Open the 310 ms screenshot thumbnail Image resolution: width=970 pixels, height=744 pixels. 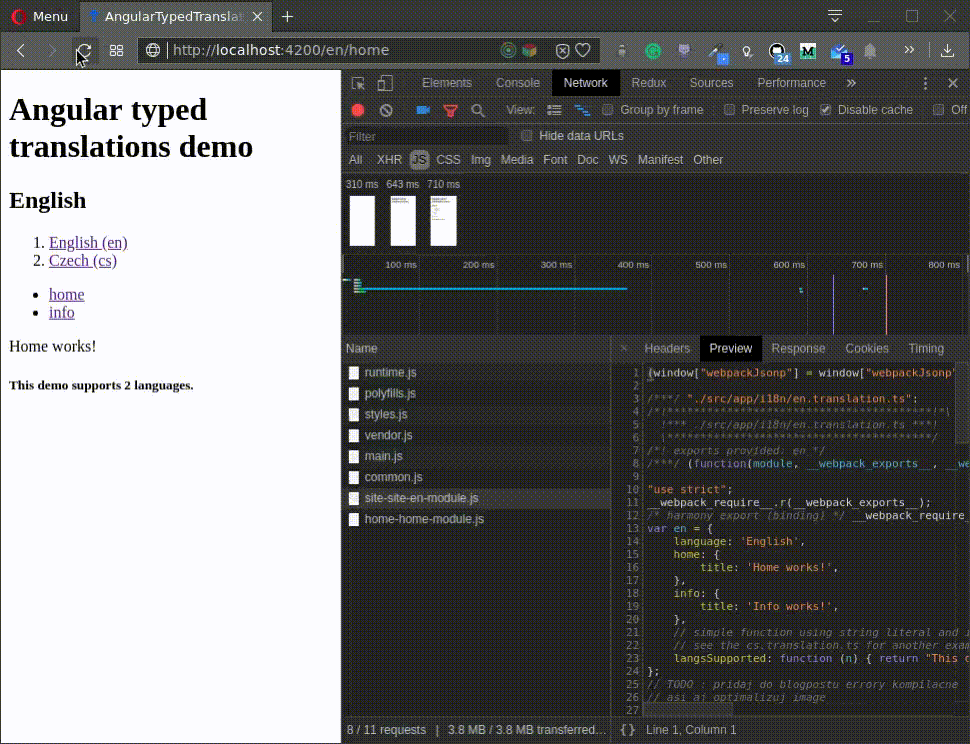tap(363, 221)
